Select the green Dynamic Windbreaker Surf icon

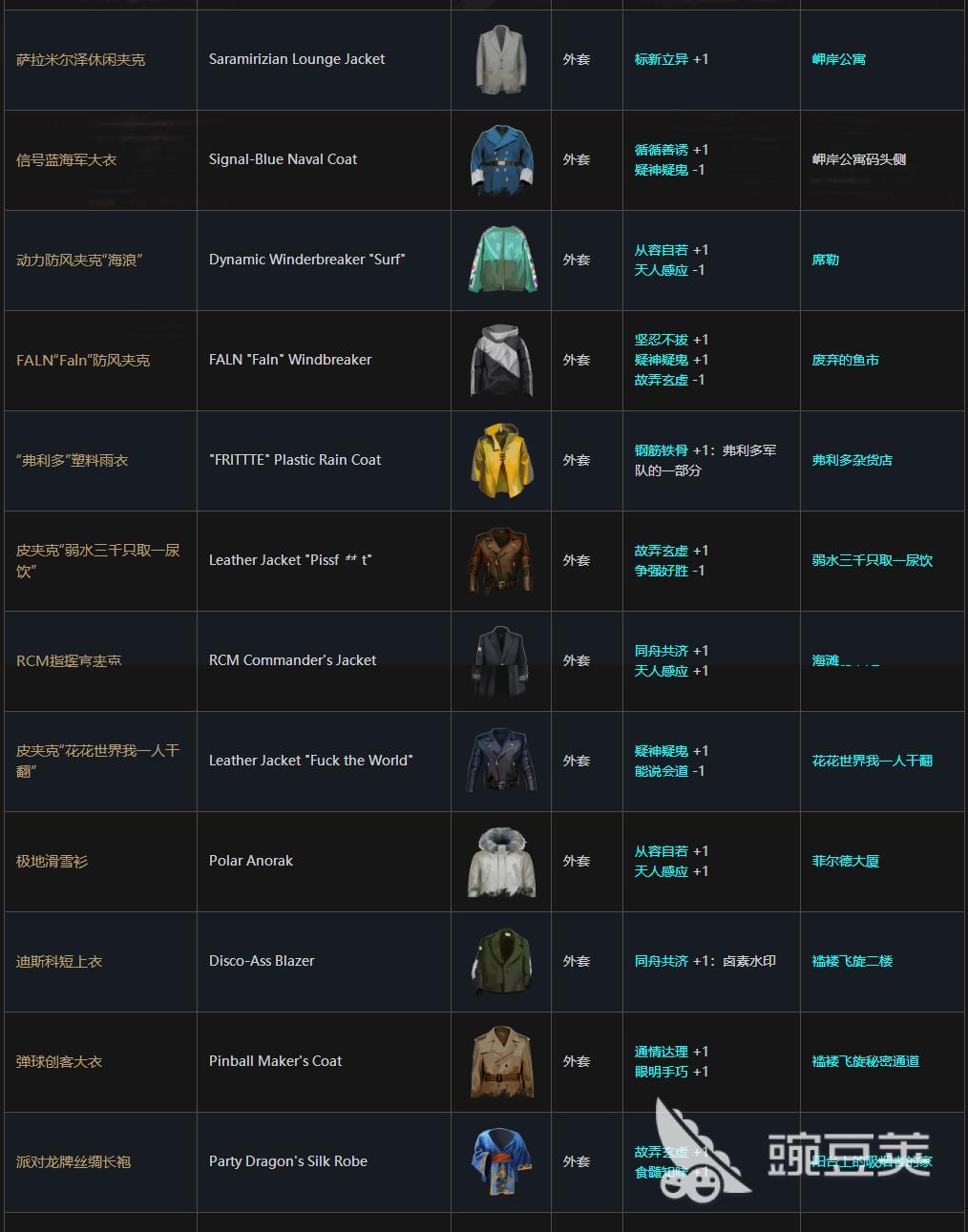click(x=501, y=261)
